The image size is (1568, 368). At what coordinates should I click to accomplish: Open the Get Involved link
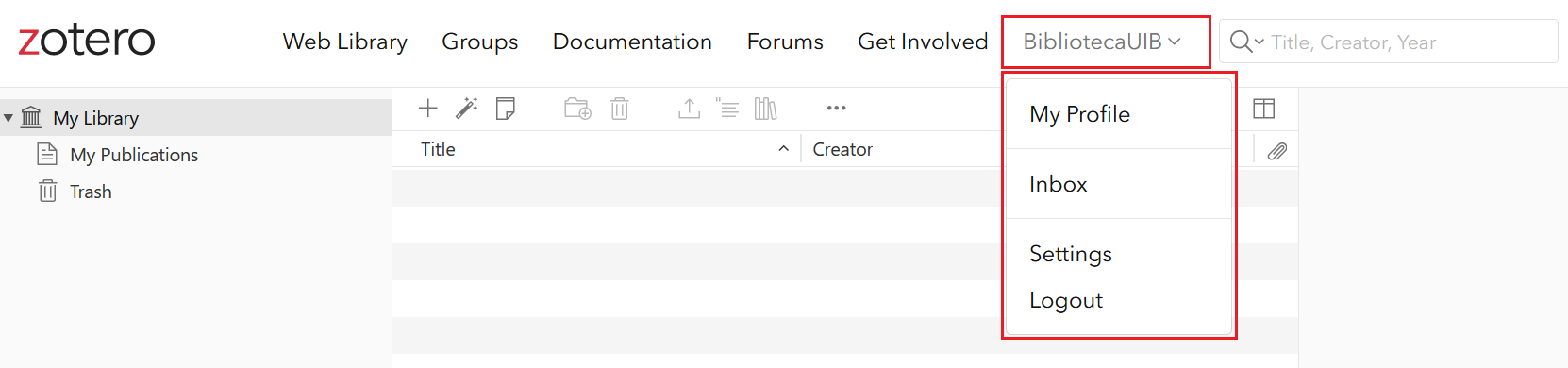(x=923, y=42)
